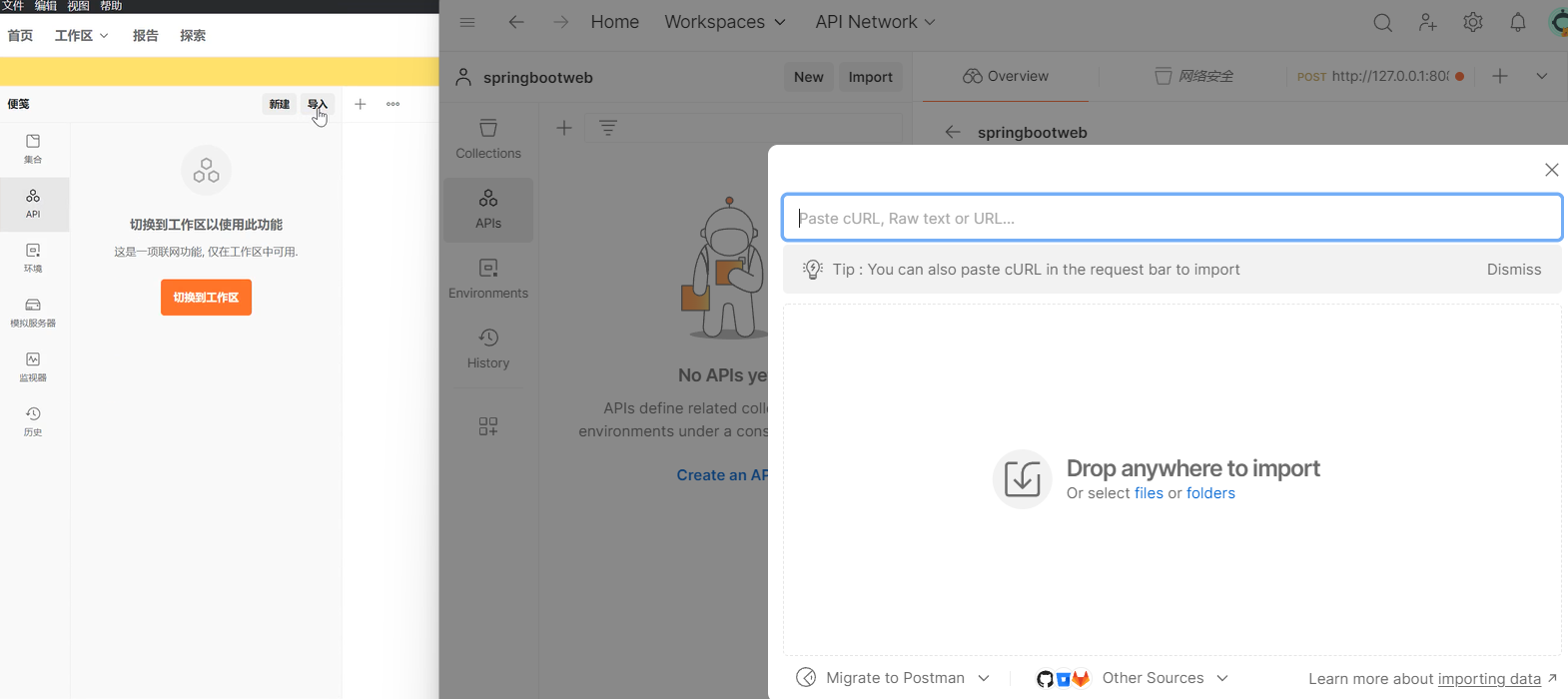Click the 新建 button

(280, 104)
